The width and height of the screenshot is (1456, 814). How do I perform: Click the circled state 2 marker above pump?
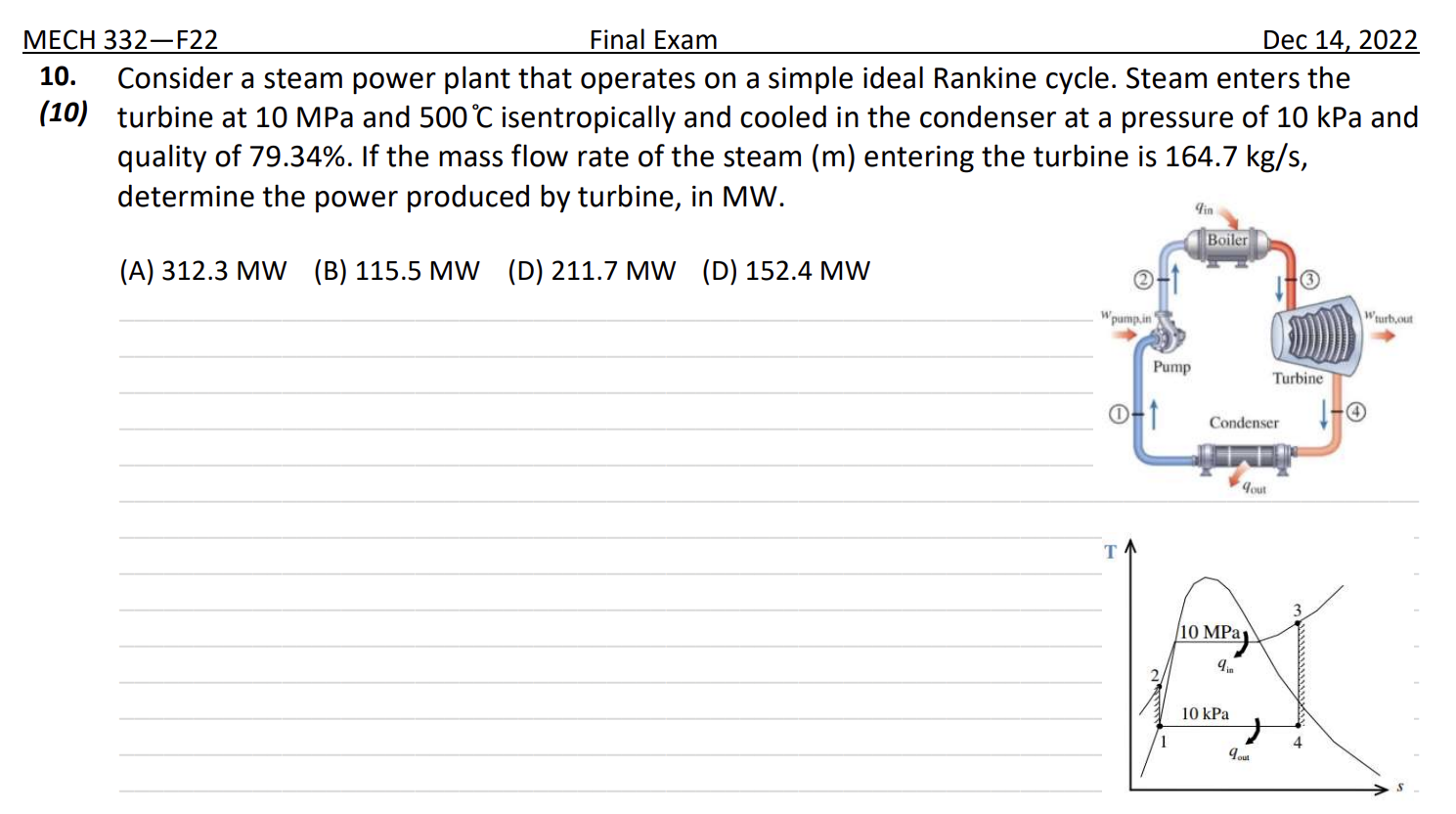click(x=1143, y=280)
